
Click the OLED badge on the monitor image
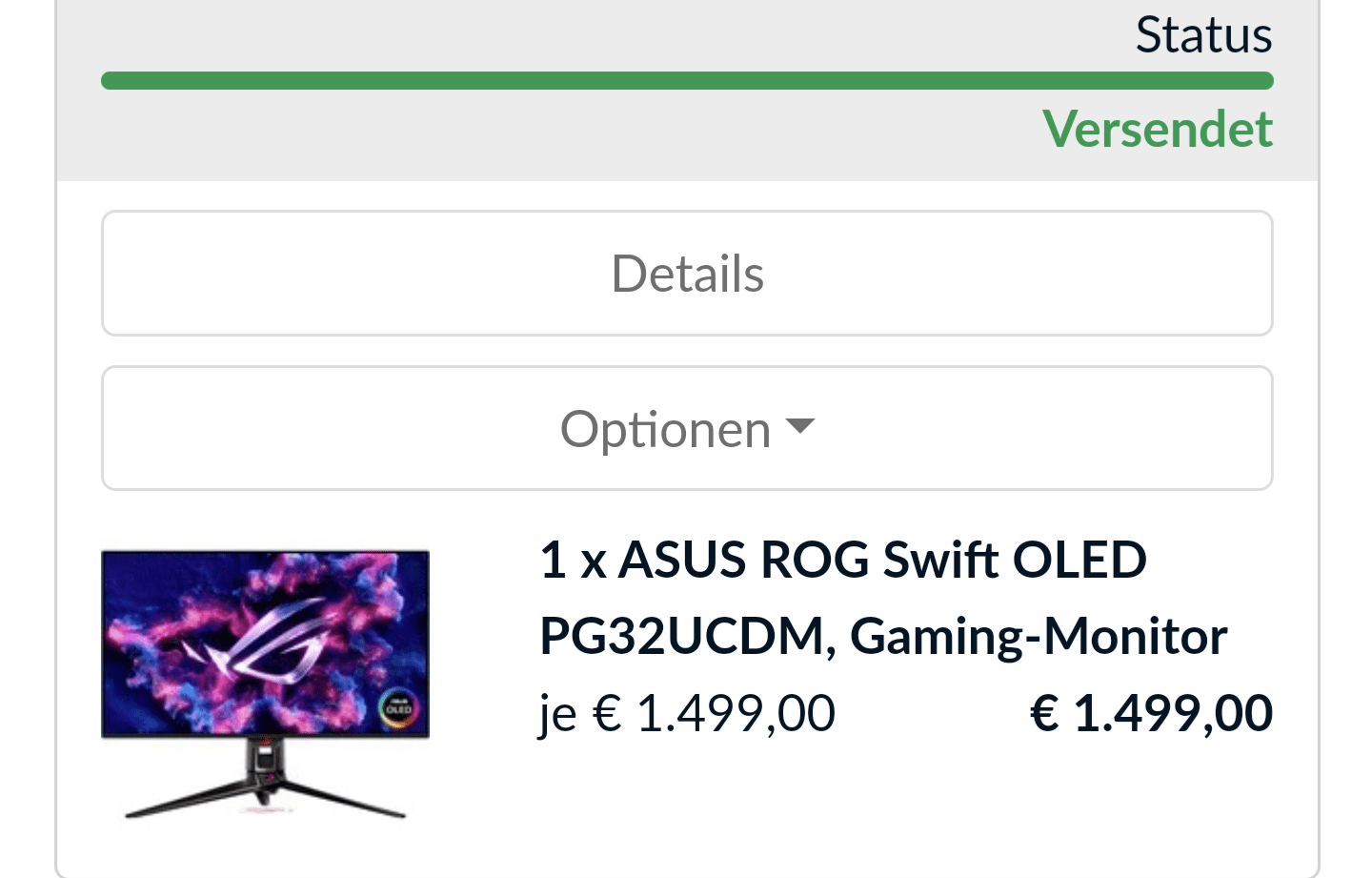(397, 708)
